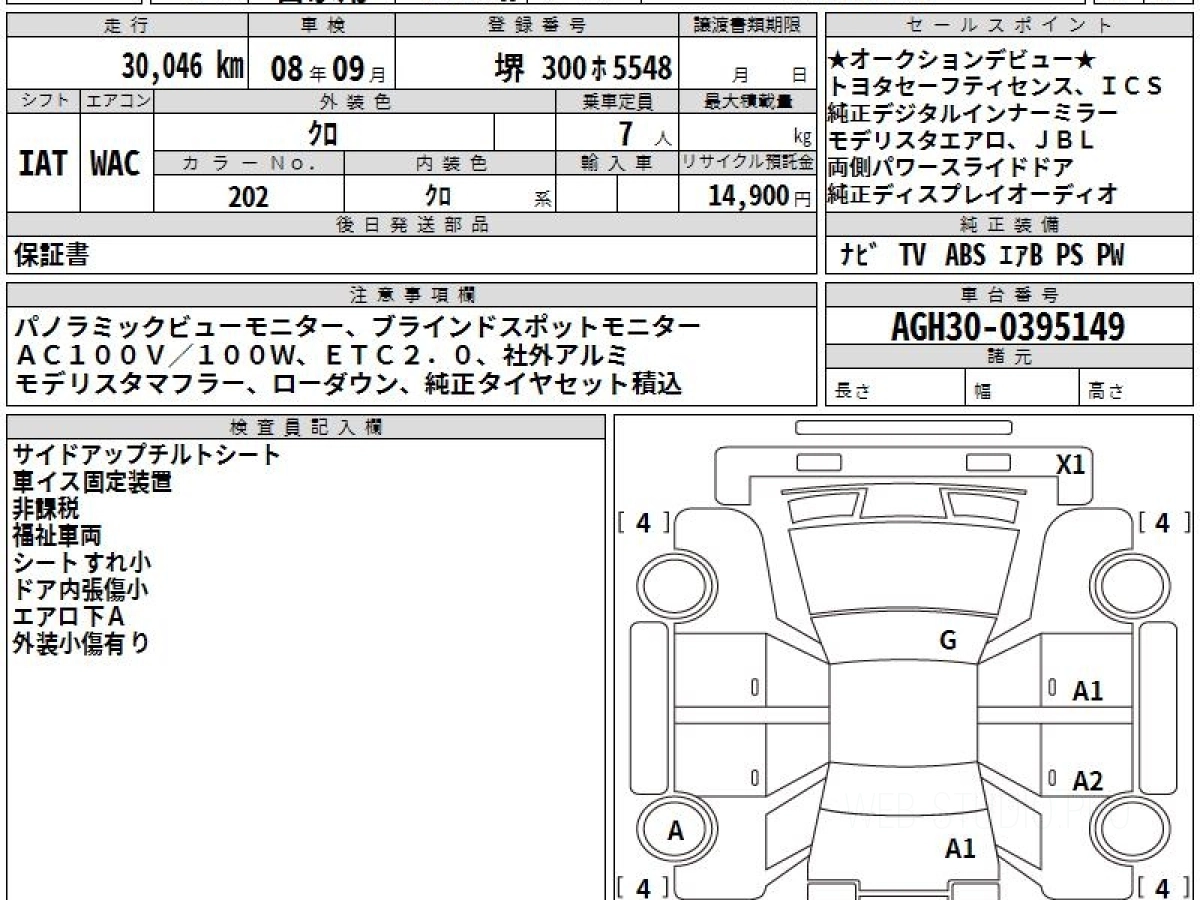Click the G mark on the windshield
The image size is (1200, 900).
click(948, 641)
